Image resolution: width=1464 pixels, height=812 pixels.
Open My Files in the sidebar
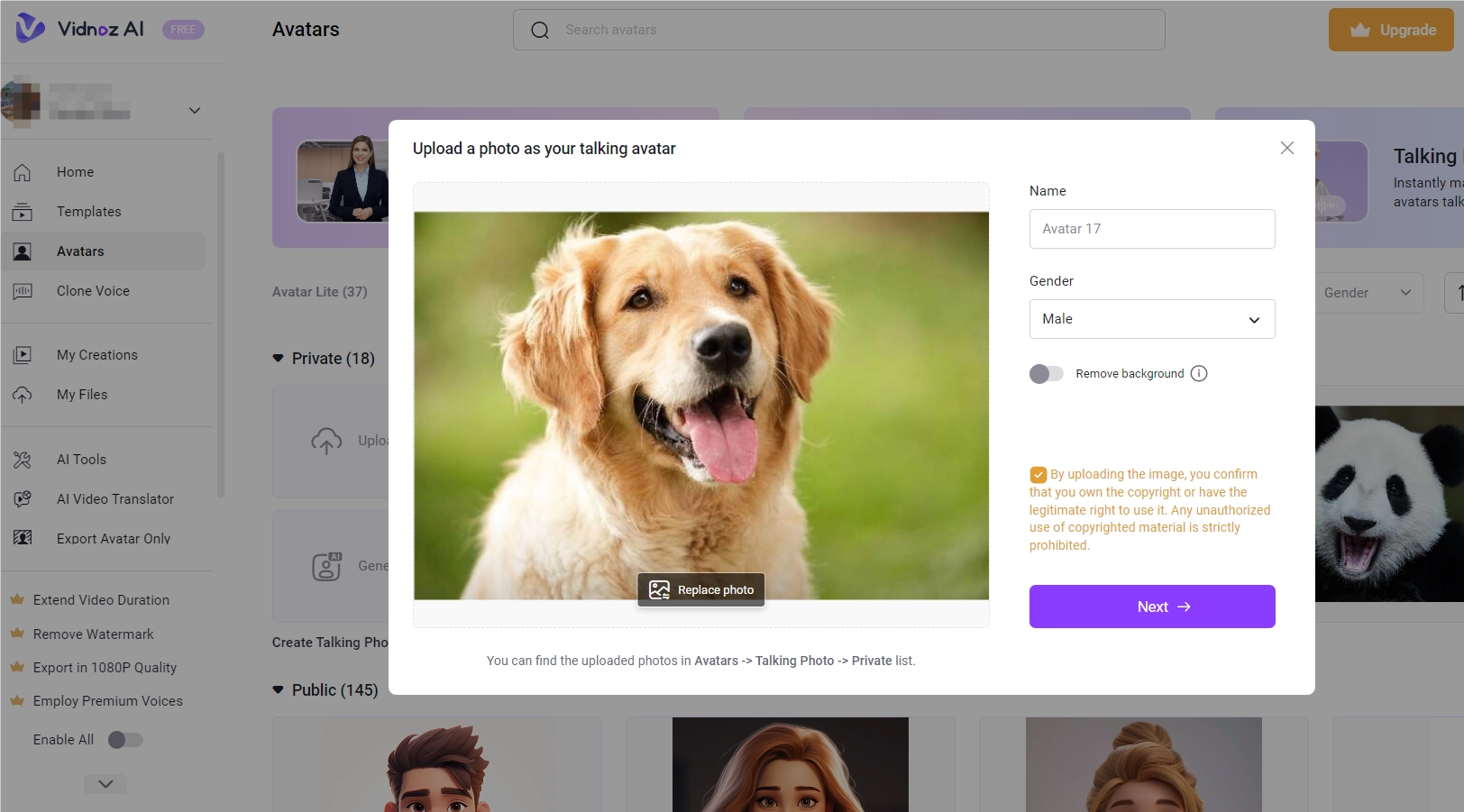pyautogui.click(x=104, y=395)
